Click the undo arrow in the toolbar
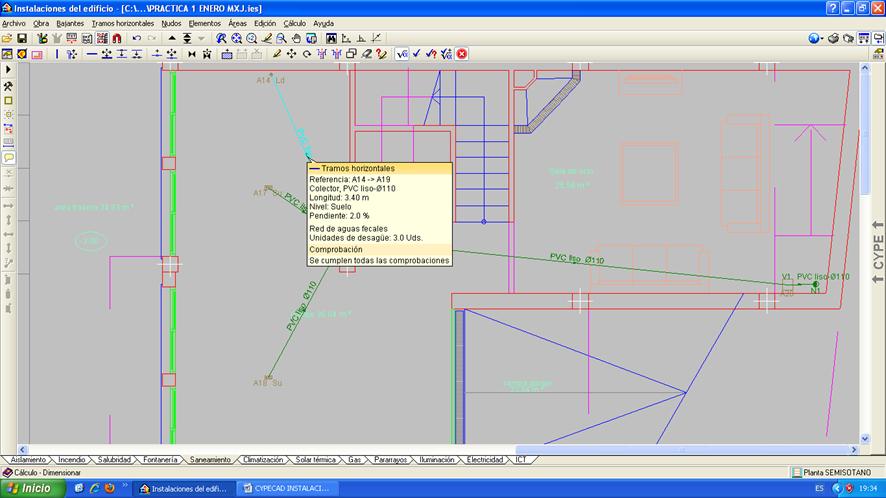 pos(137,38)
